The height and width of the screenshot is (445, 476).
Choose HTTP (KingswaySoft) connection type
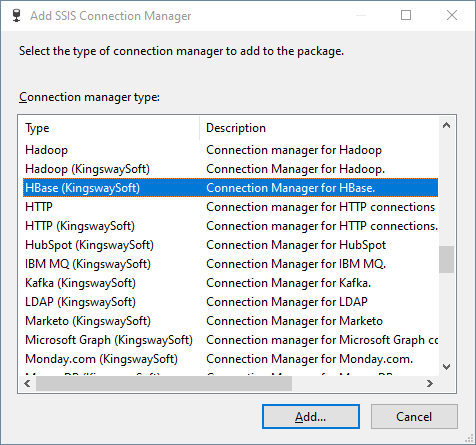230,226
